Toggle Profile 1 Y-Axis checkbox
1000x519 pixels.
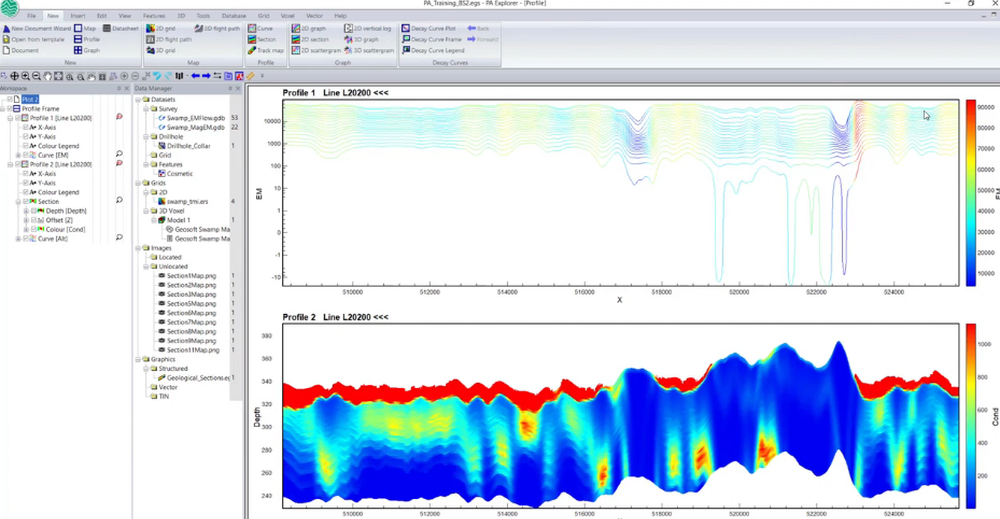pyautogui.click(x=26, y=136)
